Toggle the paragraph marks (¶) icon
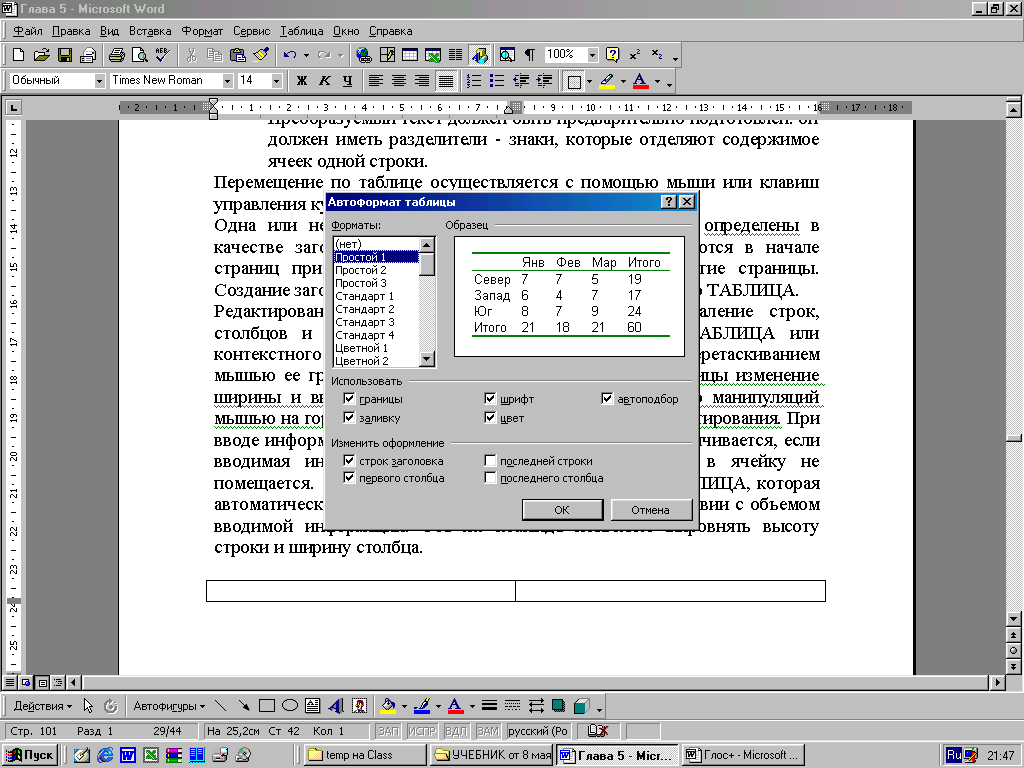 [529, 55]
